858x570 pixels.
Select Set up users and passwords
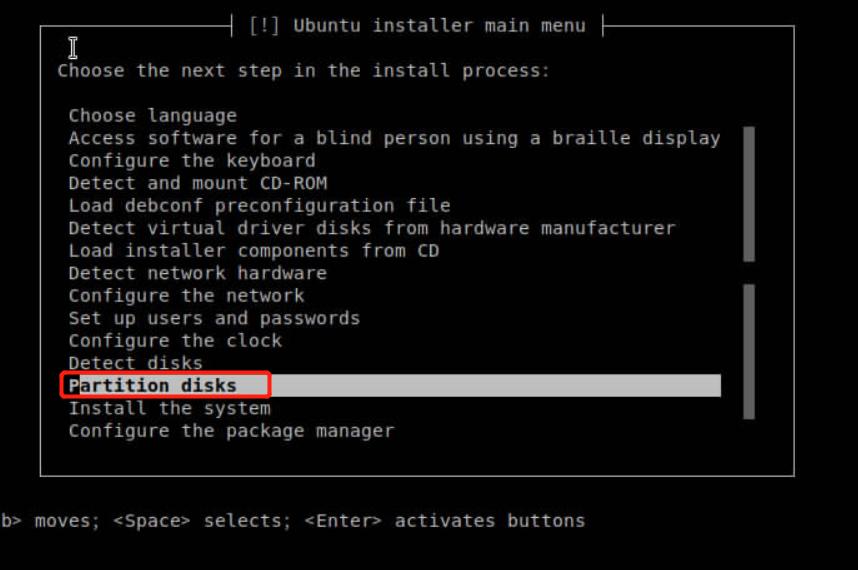click(x=214, y=318)
